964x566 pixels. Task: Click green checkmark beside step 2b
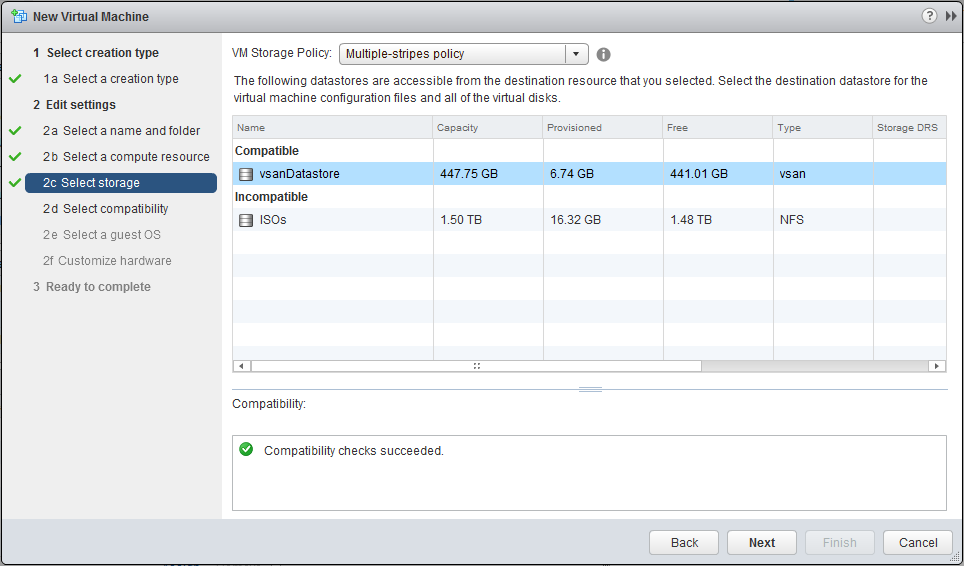[x=15, y=157]
